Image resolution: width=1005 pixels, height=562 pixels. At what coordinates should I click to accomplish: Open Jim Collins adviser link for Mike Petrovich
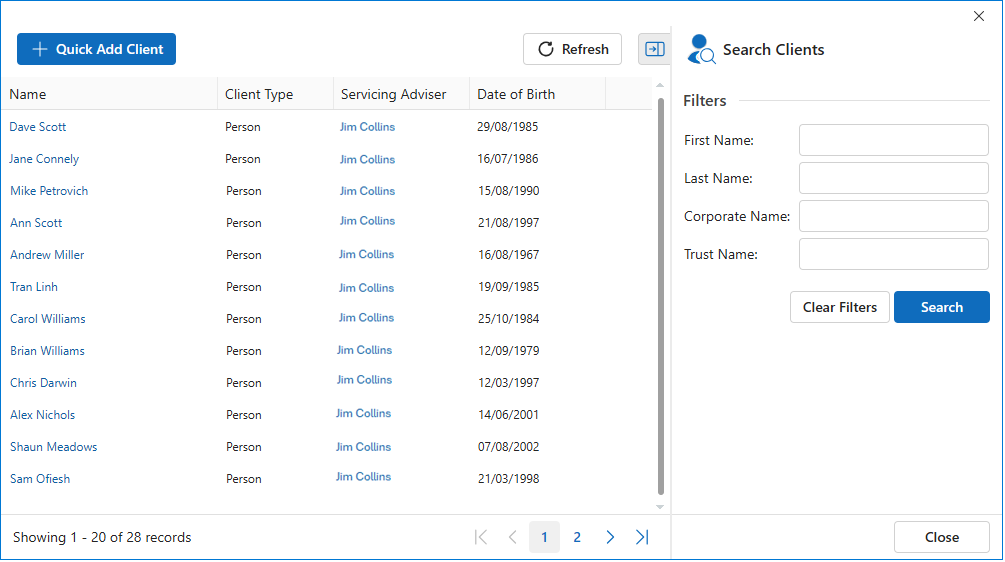367,191
